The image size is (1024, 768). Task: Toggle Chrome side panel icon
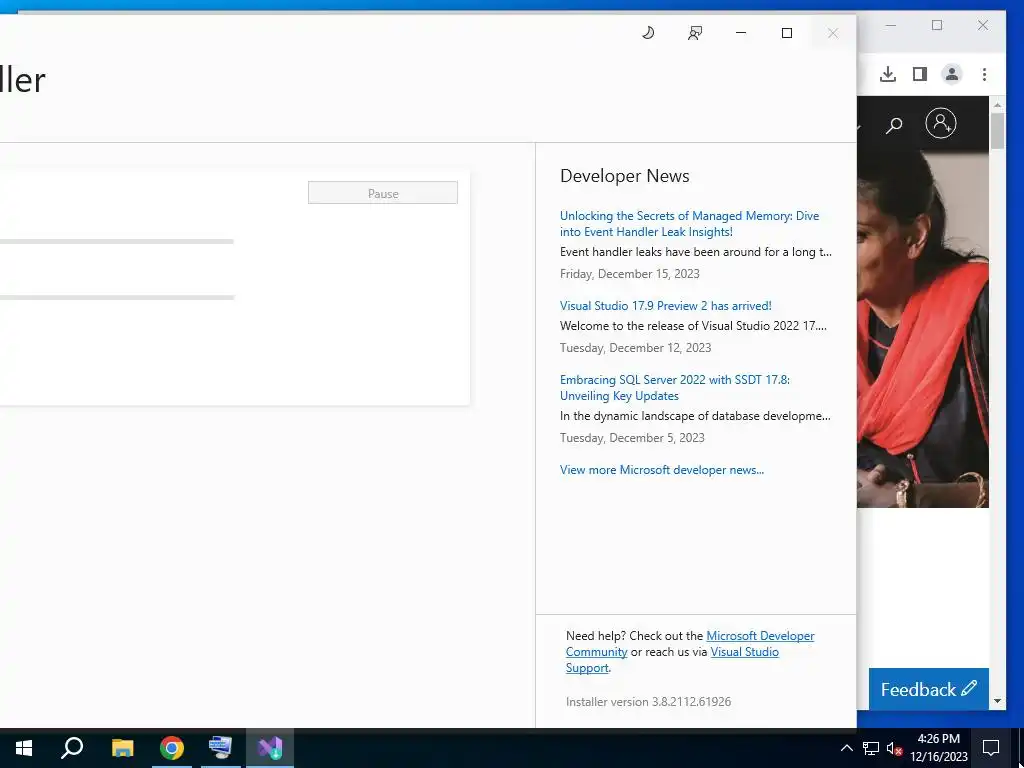point(920,74)
